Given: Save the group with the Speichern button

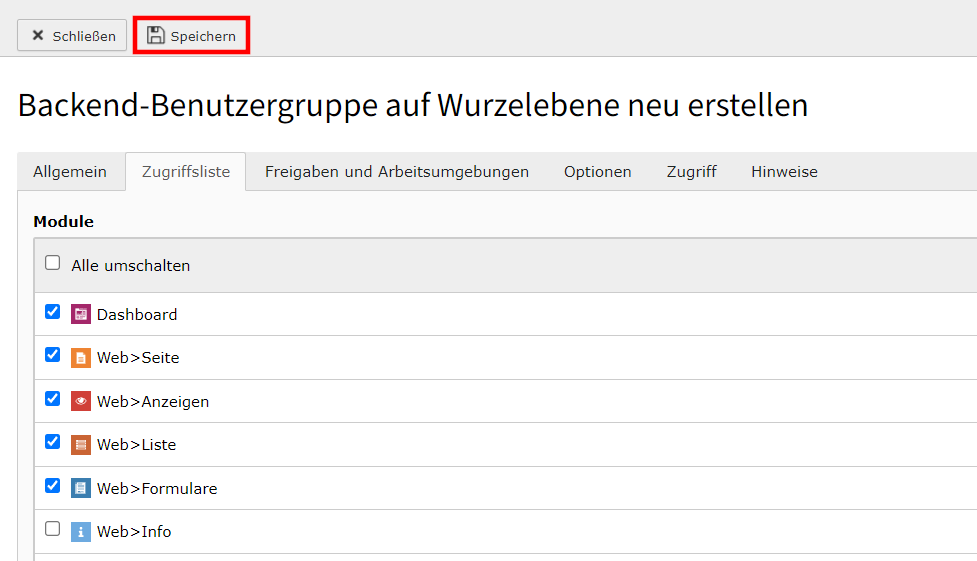Looking at the screenshot, I should (x=191, y=36).
